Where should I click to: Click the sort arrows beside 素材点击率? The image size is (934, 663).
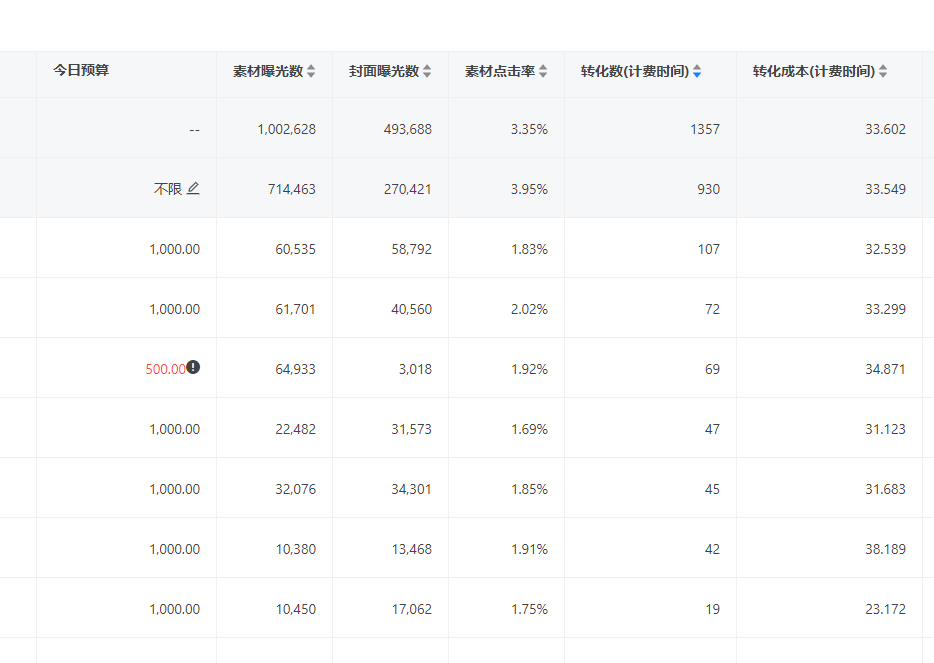(543, 72)
